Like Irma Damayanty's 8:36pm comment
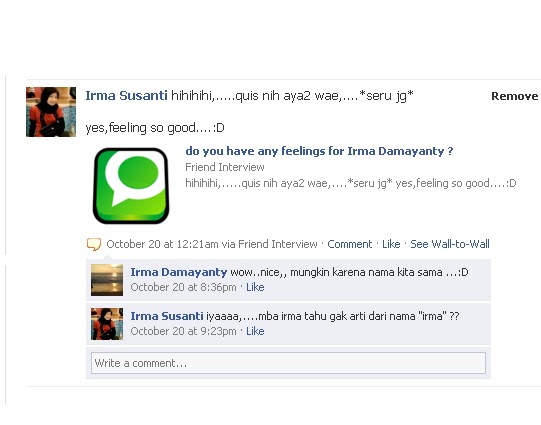Image resolution: width=541 pixels, height=425 pixels. [255, 287]
